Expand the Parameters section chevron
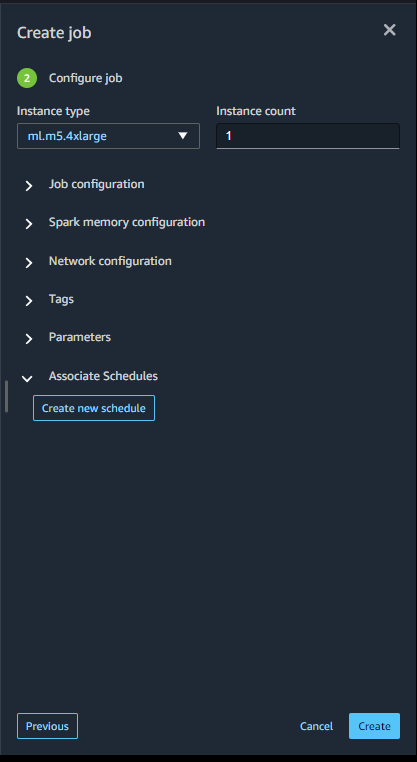 29,339
